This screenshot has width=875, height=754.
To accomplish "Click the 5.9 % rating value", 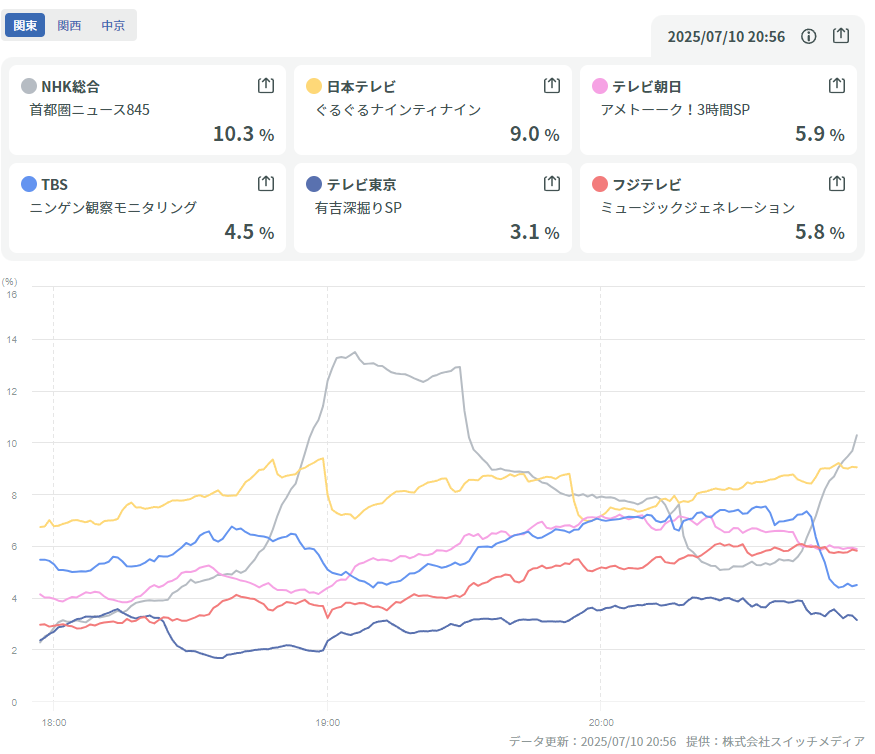I will click(x=820, y=134).
